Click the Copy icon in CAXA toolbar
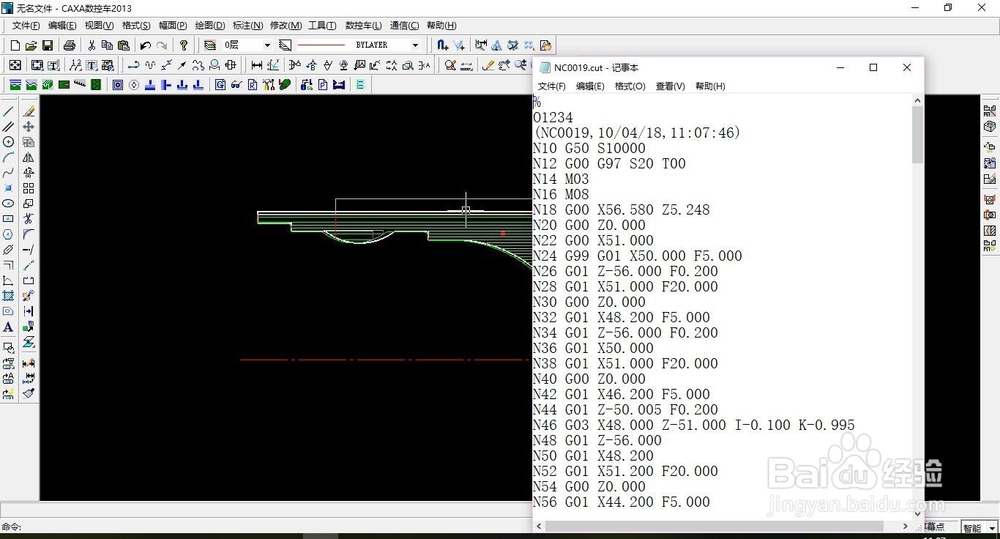 click(x=107, y=45)
